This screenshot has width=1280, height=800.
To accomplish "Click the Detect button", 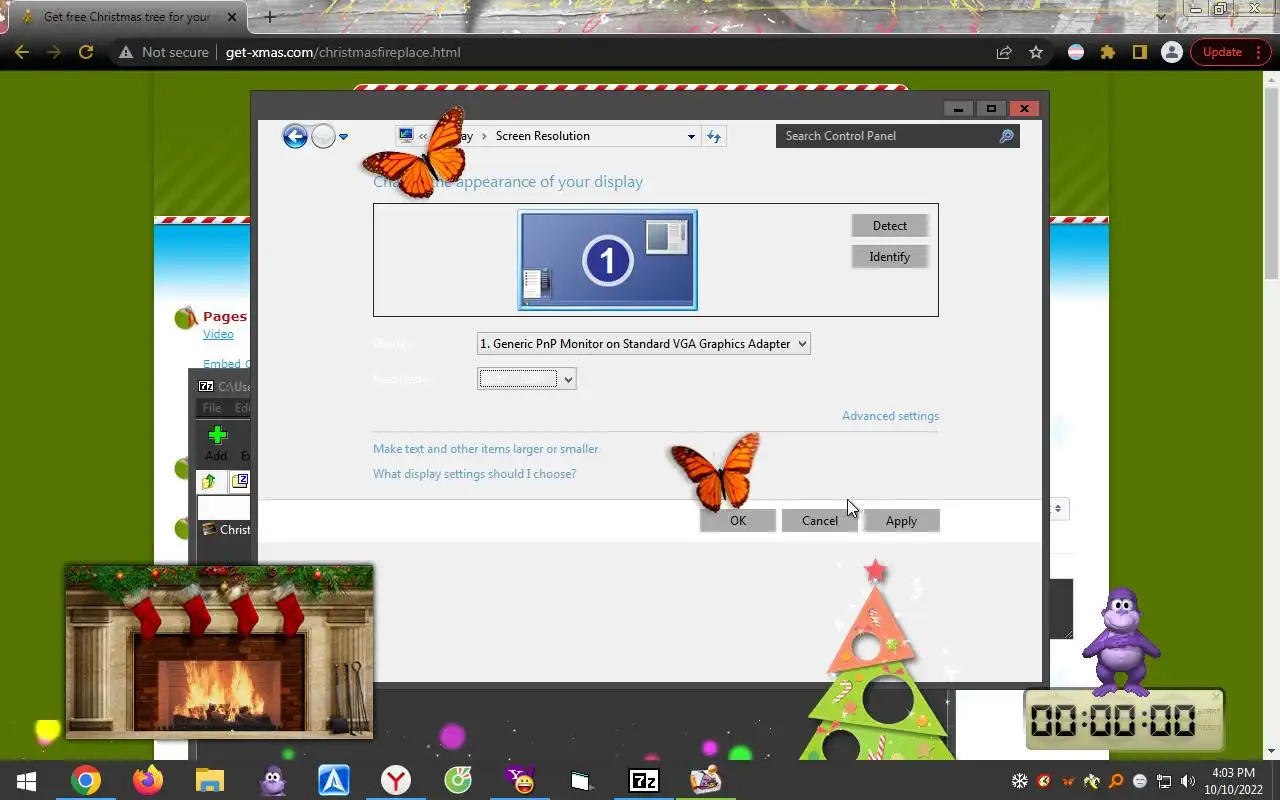I will 889,226.
